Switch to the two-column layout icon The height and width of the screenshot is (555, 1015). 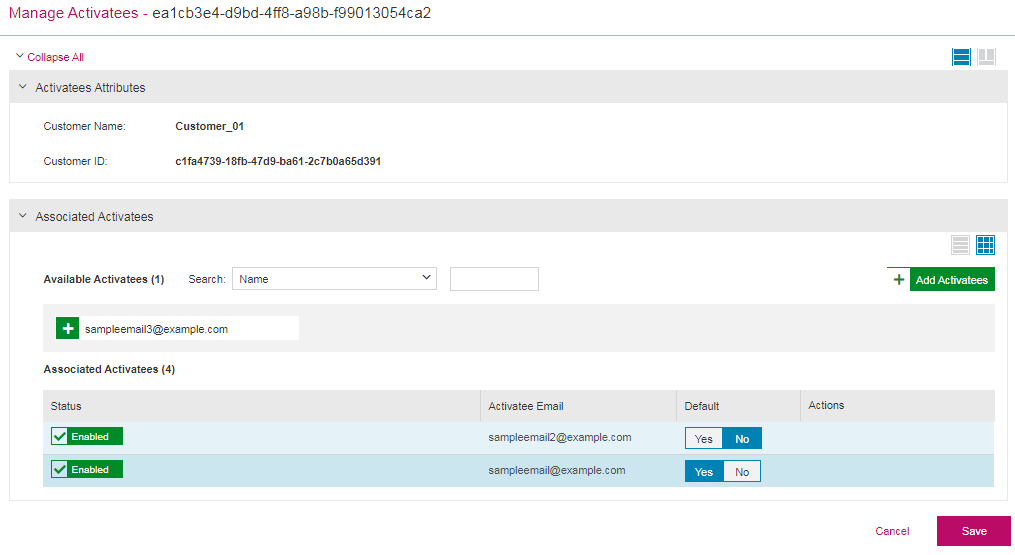pos(986,57)
